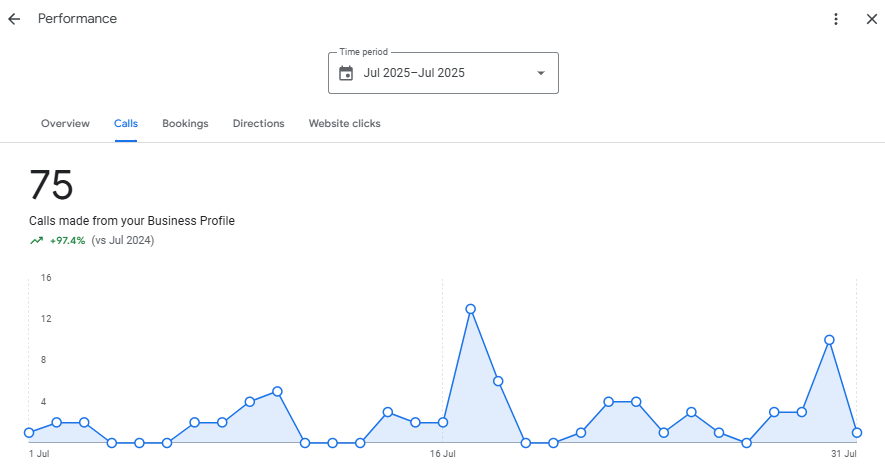This screenshot has width=885, height=475.
Task: Click the highest peak data point on chart
Action: pyautogui.click(x=470, y=309)
